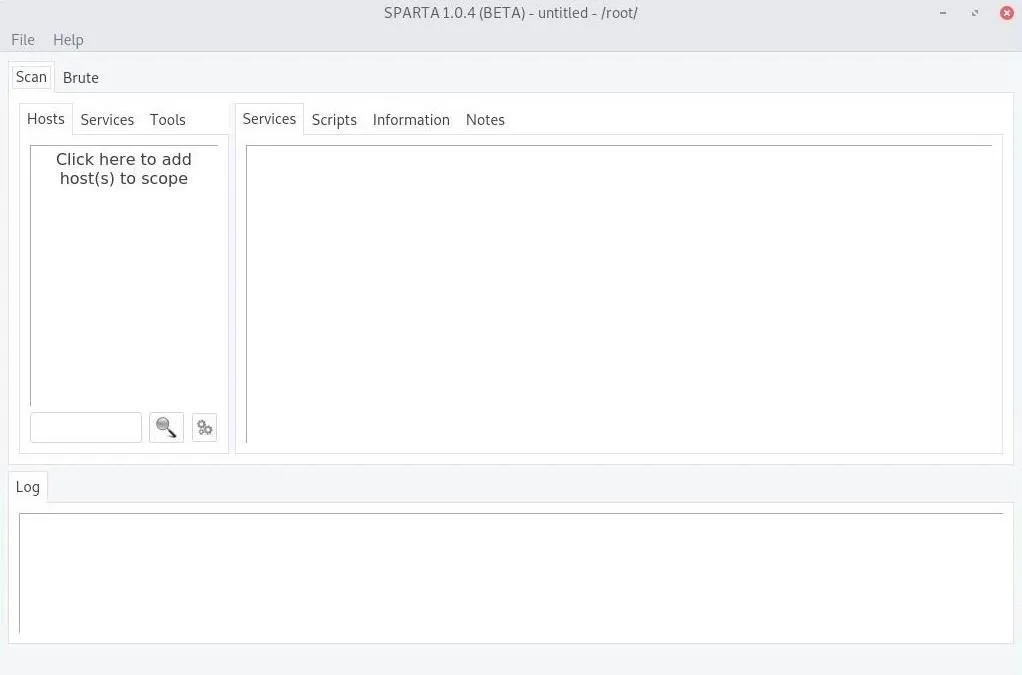The image size is (1022, 675).
Task: Minimize the SPARTA window
Action: click(x=942, y=13)
